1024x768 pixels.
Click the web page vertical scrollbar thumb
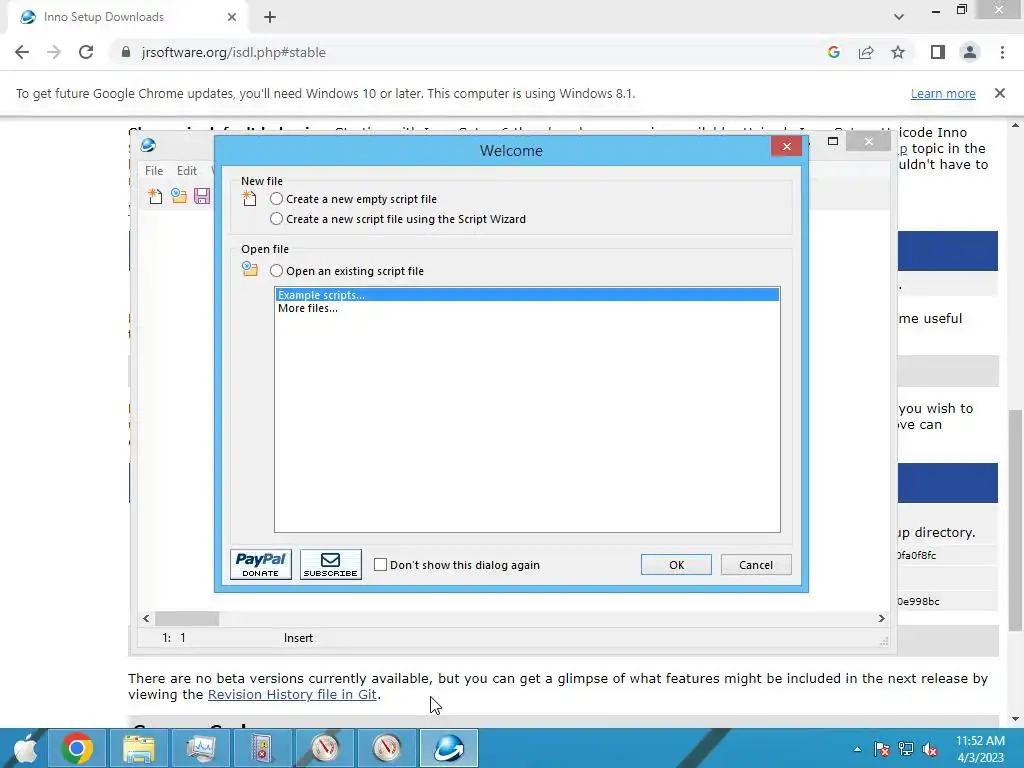point(1015,520)
